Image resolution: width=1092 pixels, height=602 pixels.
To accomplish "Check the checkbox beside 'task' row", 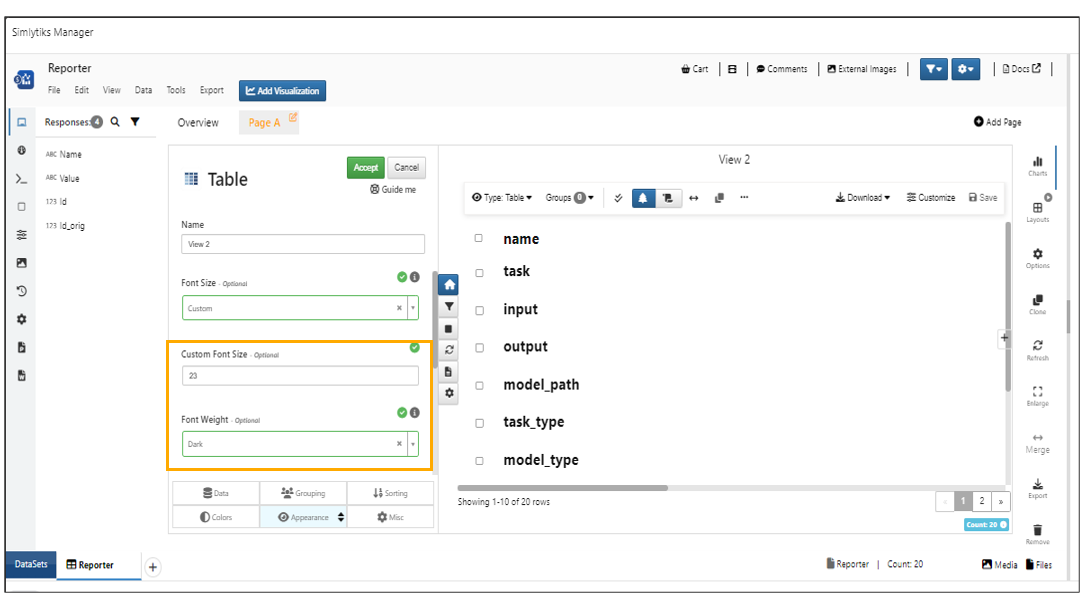I will point(479,272).
